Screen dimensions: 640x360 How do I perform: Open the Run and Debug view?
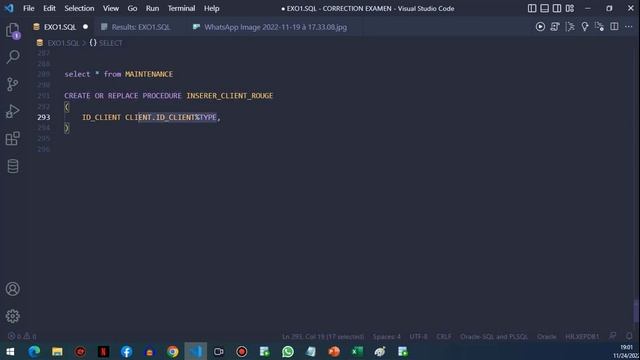13,111
